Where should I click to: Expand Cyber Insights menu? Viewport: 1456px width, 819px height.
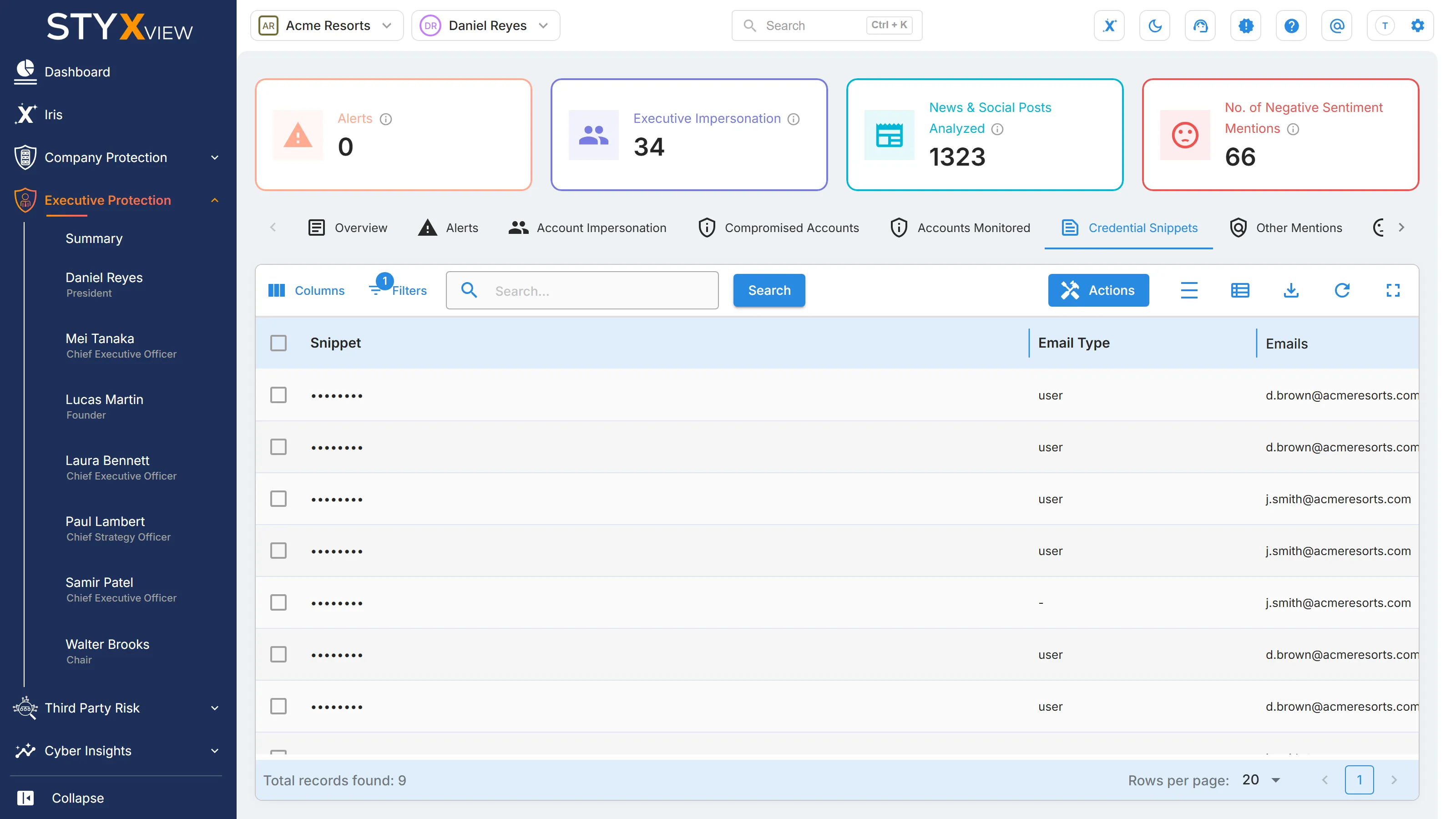point(117,751)
